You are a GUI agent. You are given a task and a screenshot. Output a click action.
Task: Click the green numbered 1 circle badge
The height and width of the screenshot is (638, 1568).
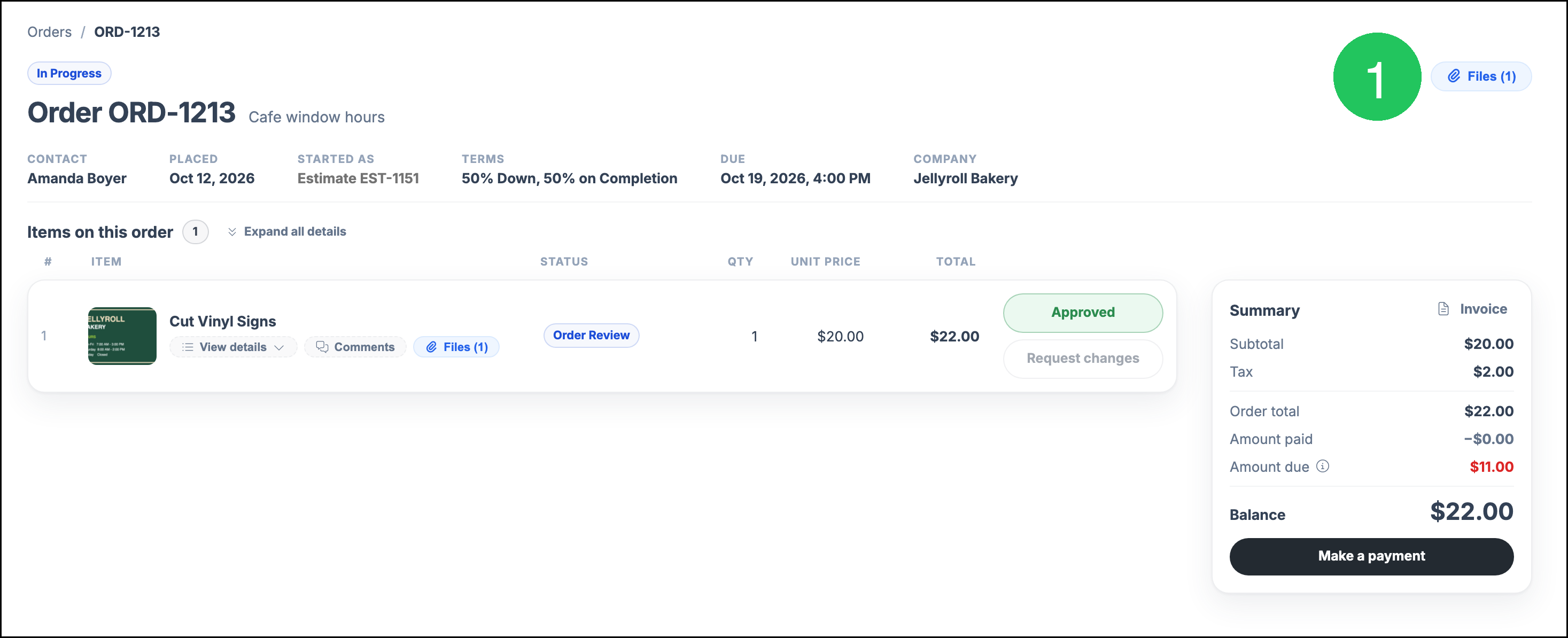tap(1377, 77)
